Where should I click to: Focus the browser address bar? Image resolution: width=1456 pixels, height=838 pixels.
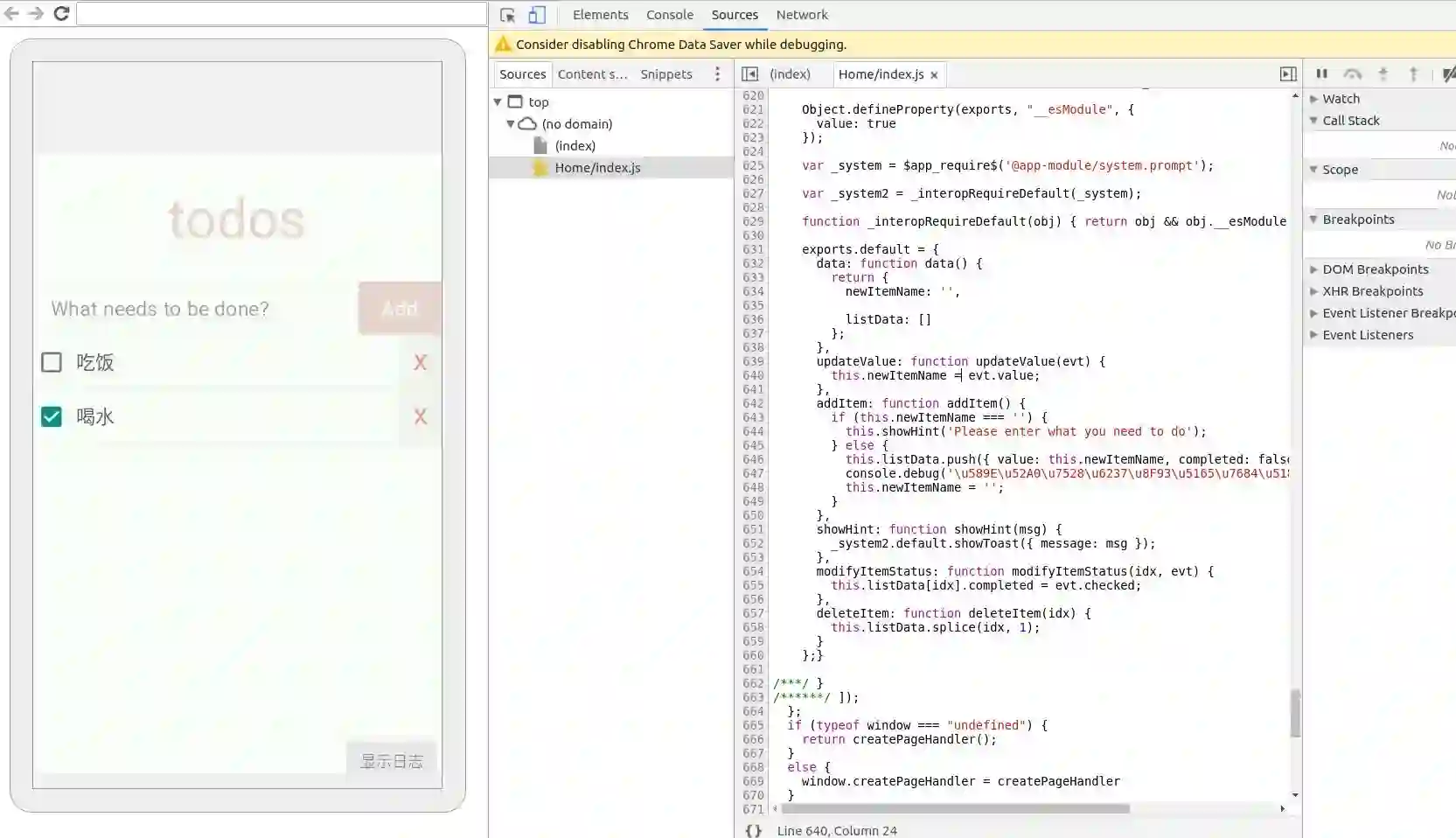tap(282, 13)
